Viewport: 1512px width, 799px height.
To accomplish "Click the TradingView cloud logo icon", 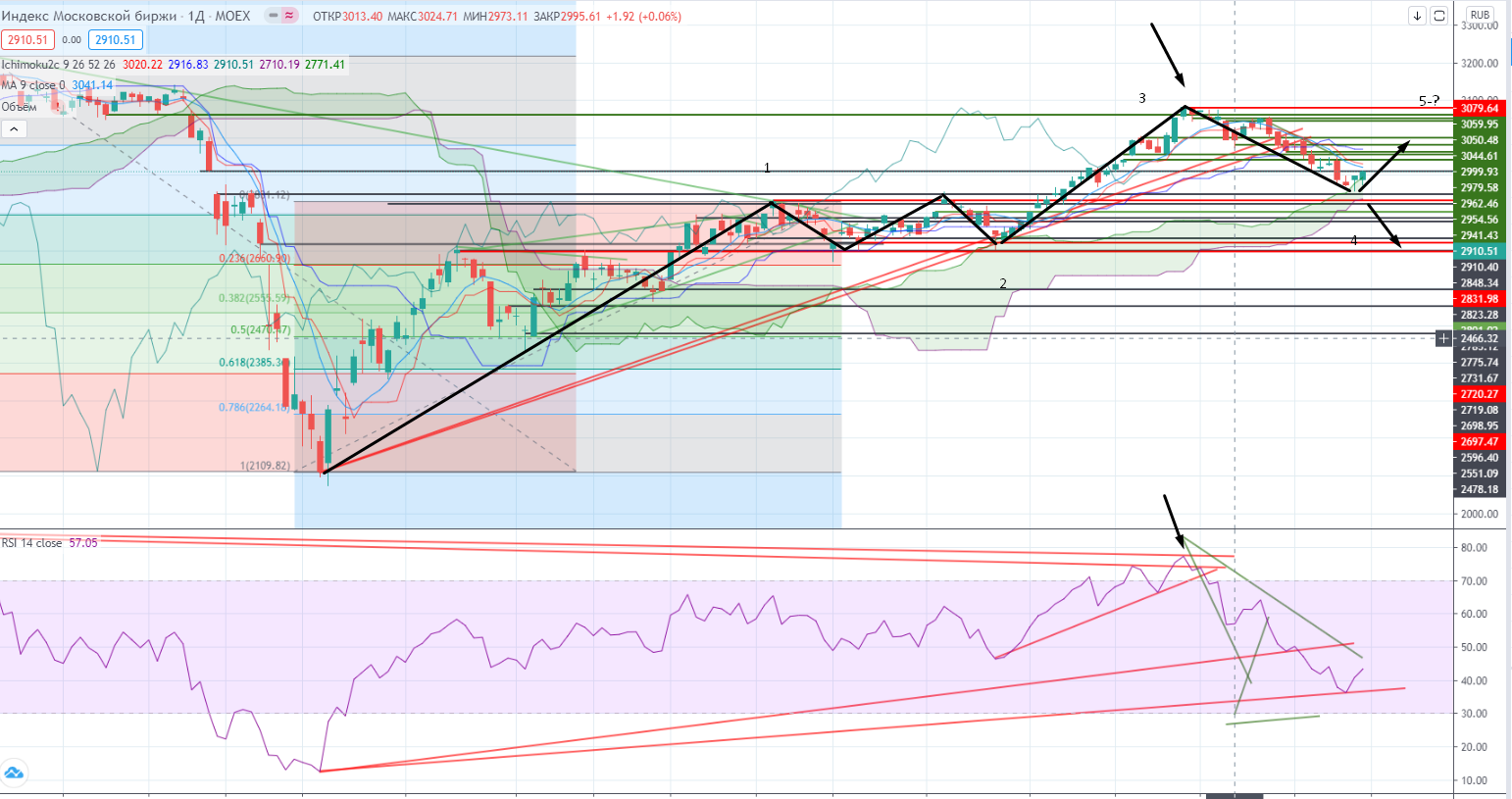I will tap(14, 773).
